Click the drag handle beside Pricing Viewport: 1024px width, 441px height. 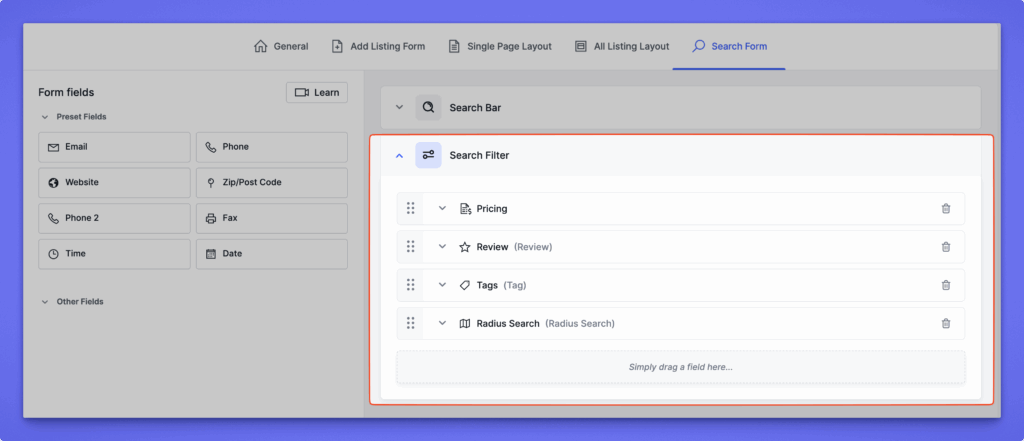pos(410,209)
